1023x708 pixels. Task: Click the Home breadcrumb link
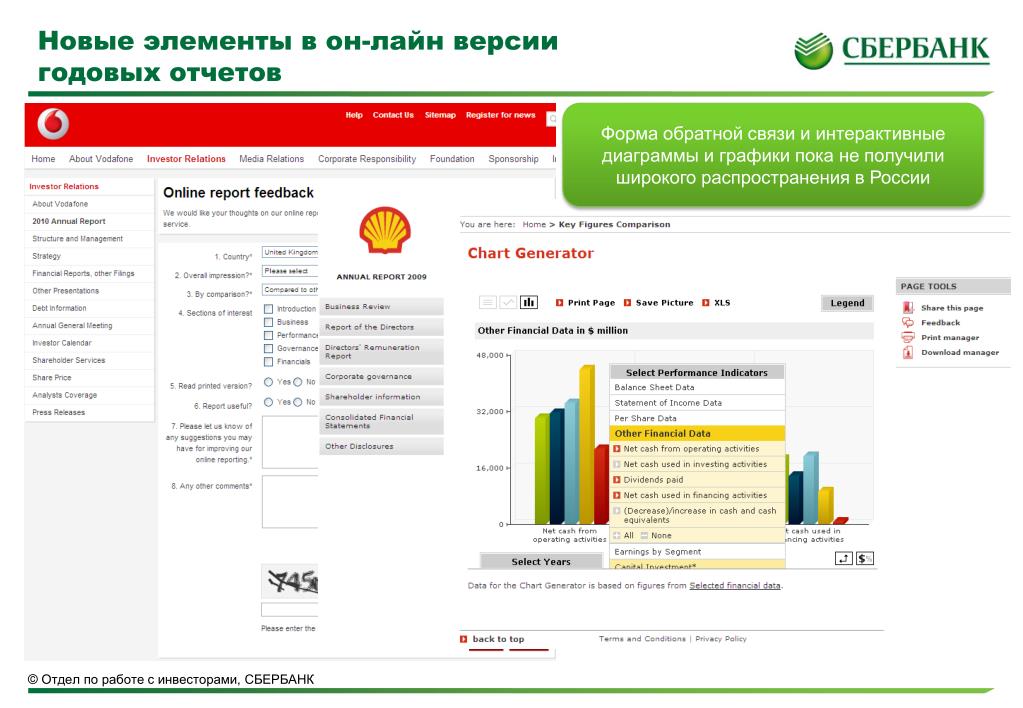(534, 224)
